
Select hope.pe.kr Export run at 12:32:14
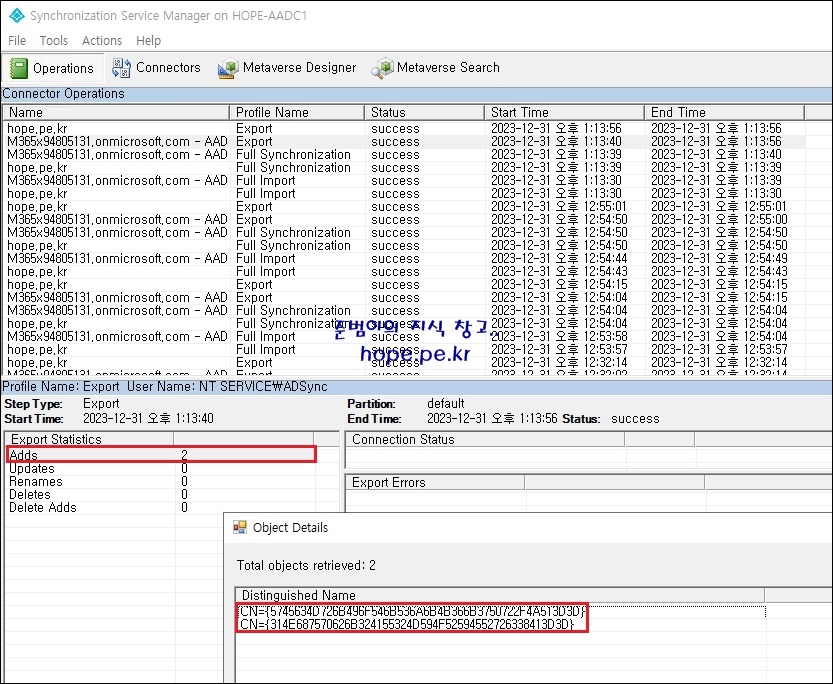[x=405, y=363]
